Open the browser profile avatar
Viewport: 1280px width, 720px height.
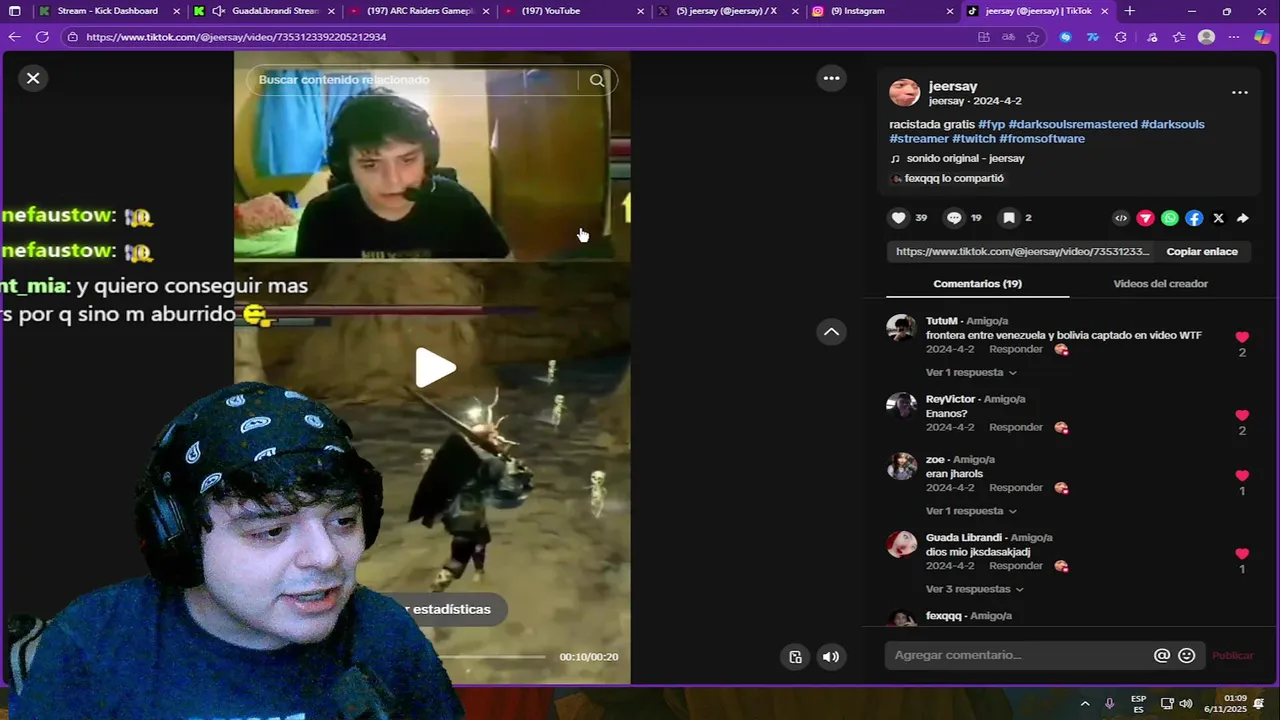tap(1206, 37)
